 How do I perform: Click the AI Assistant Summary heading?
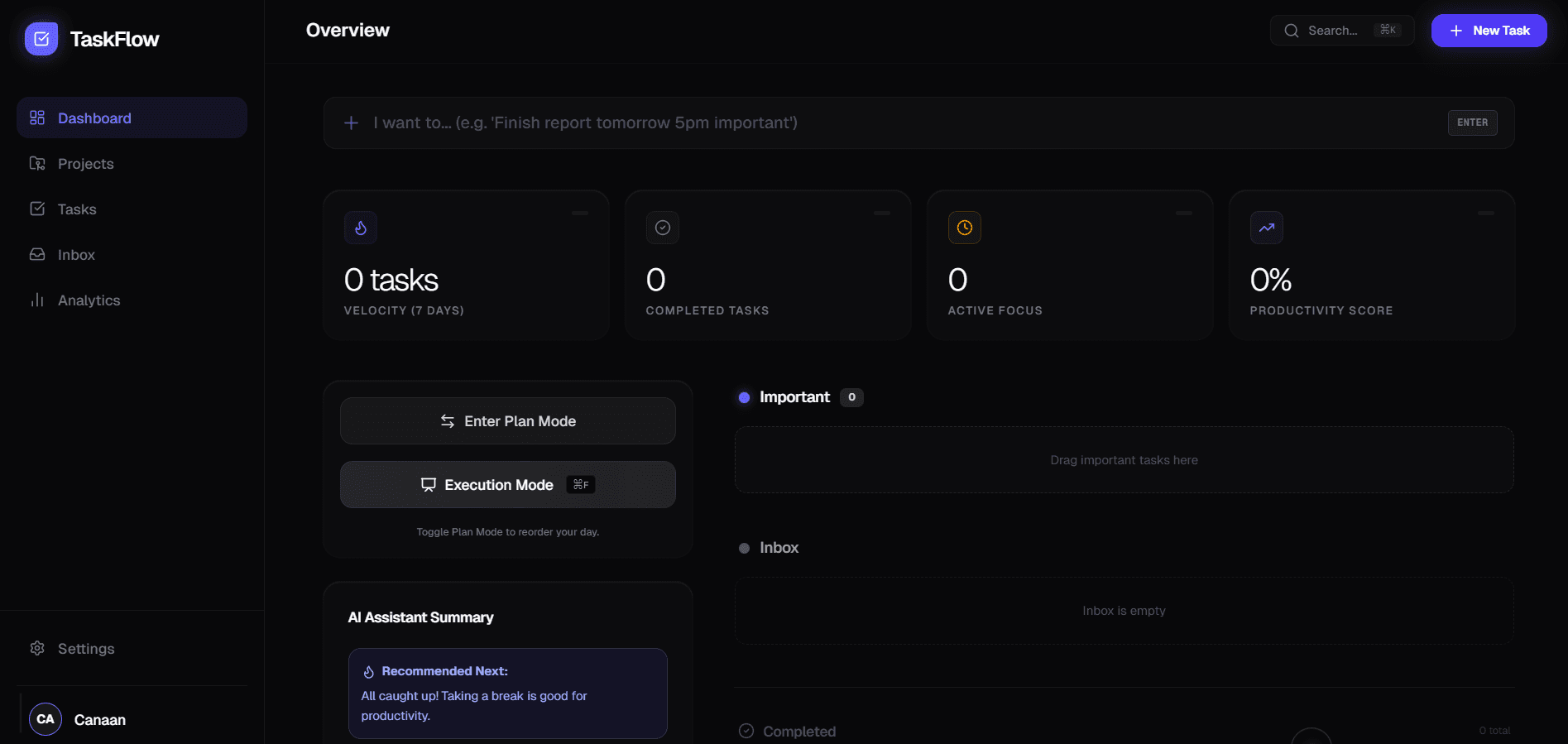click(x=420, y=617)
